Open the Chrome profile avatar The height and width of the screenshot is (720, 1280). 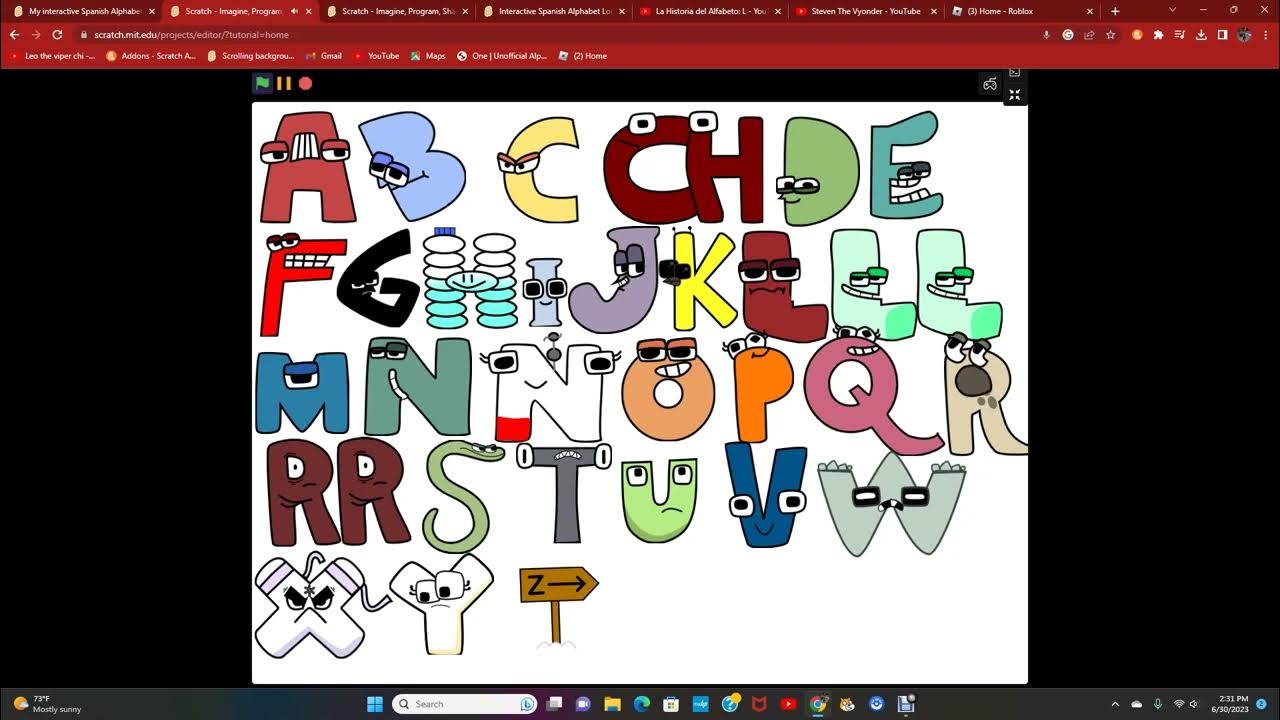tap(1244, 34)
